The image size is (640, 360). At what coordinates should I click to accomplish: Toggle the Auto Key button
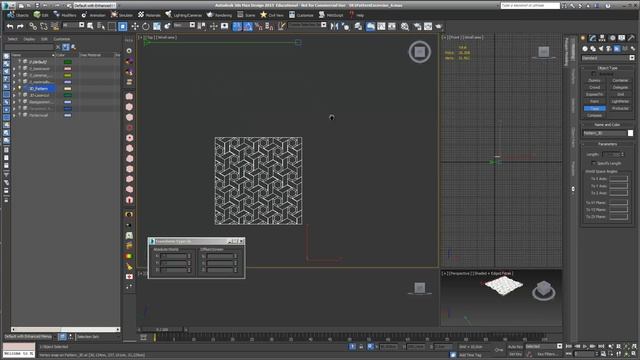click(515, 347)
